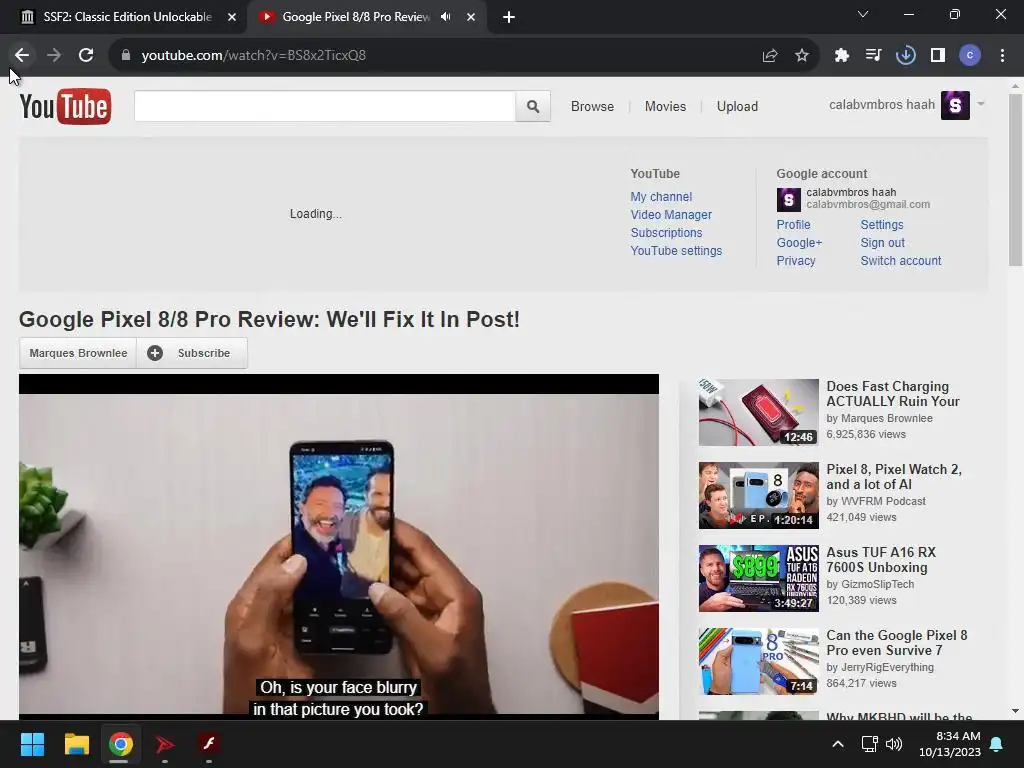Image resolution: width=1024 pixels, height=768 pixels.
Task: Open the Extensions puzzle icon
Action: 842,56
